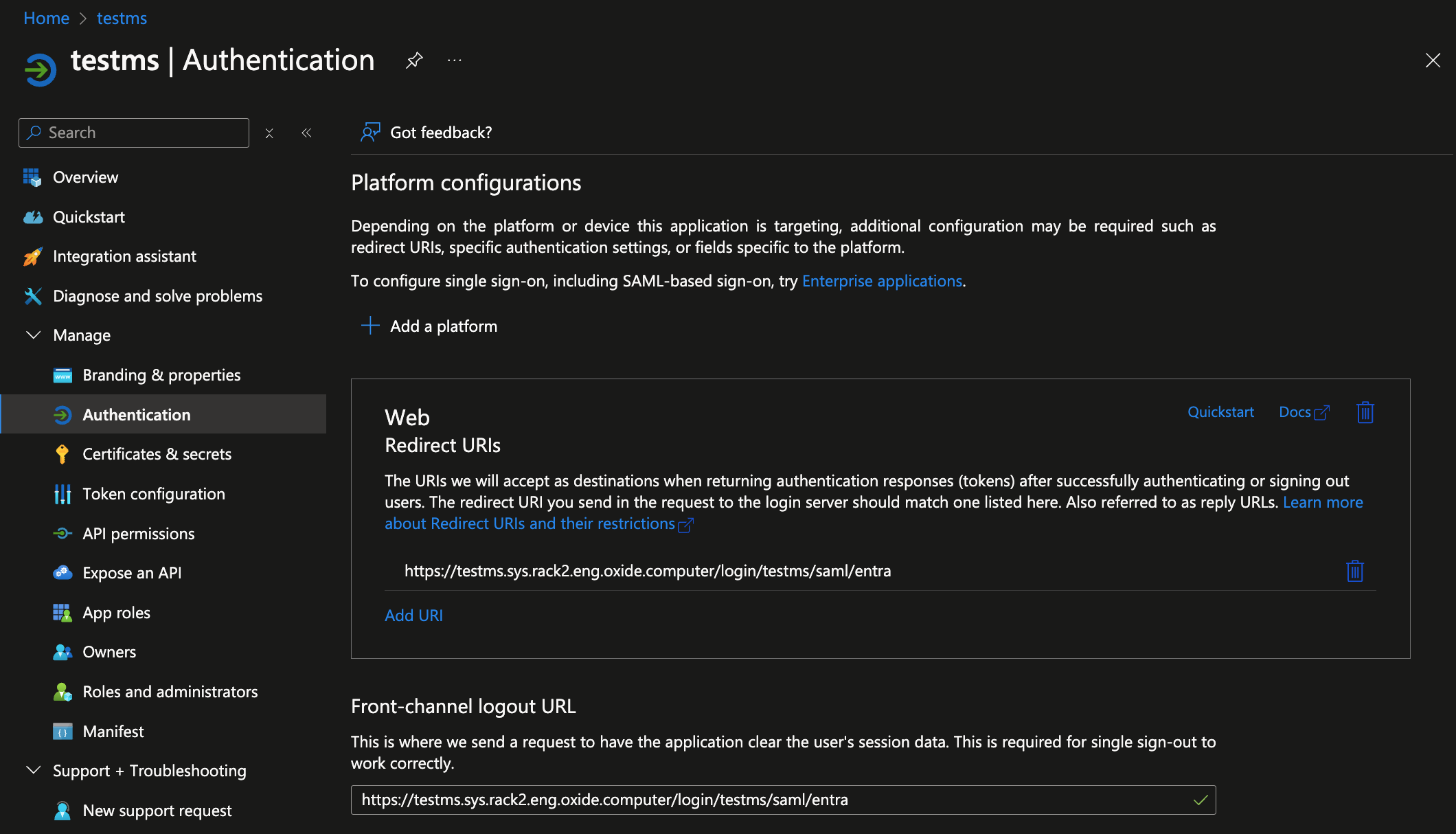1456x834 pixels.
Task: Open the Web Quickstart link
Action: point(1220,412)
